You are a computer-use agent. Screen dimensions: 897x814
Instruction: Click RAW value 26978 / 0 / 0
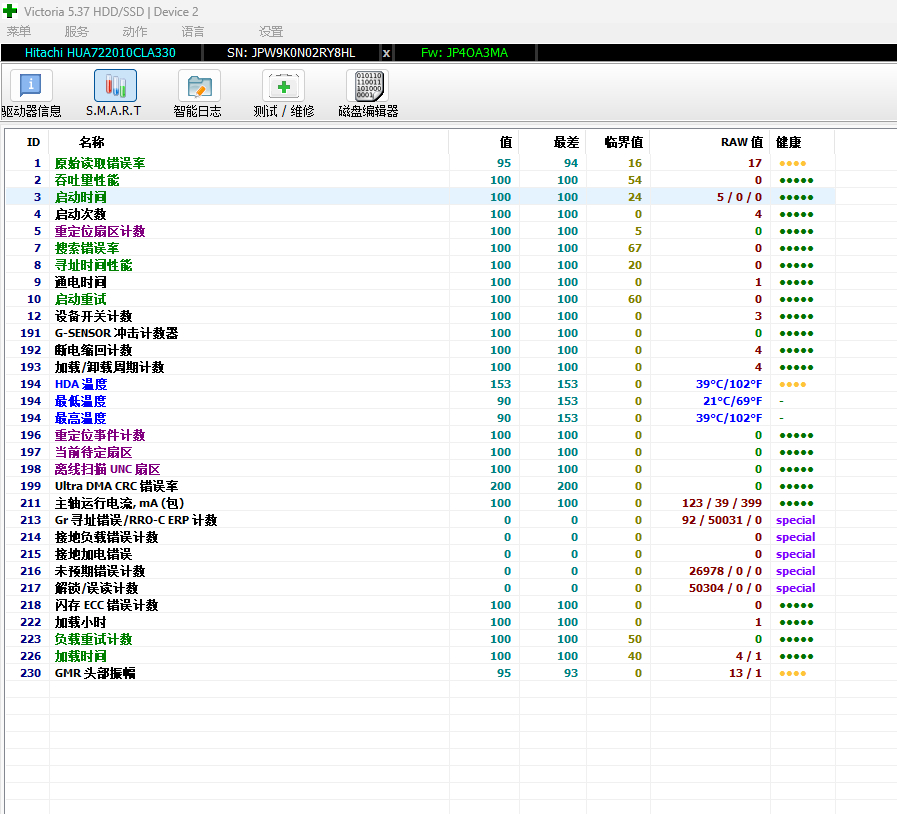point(725,571)
